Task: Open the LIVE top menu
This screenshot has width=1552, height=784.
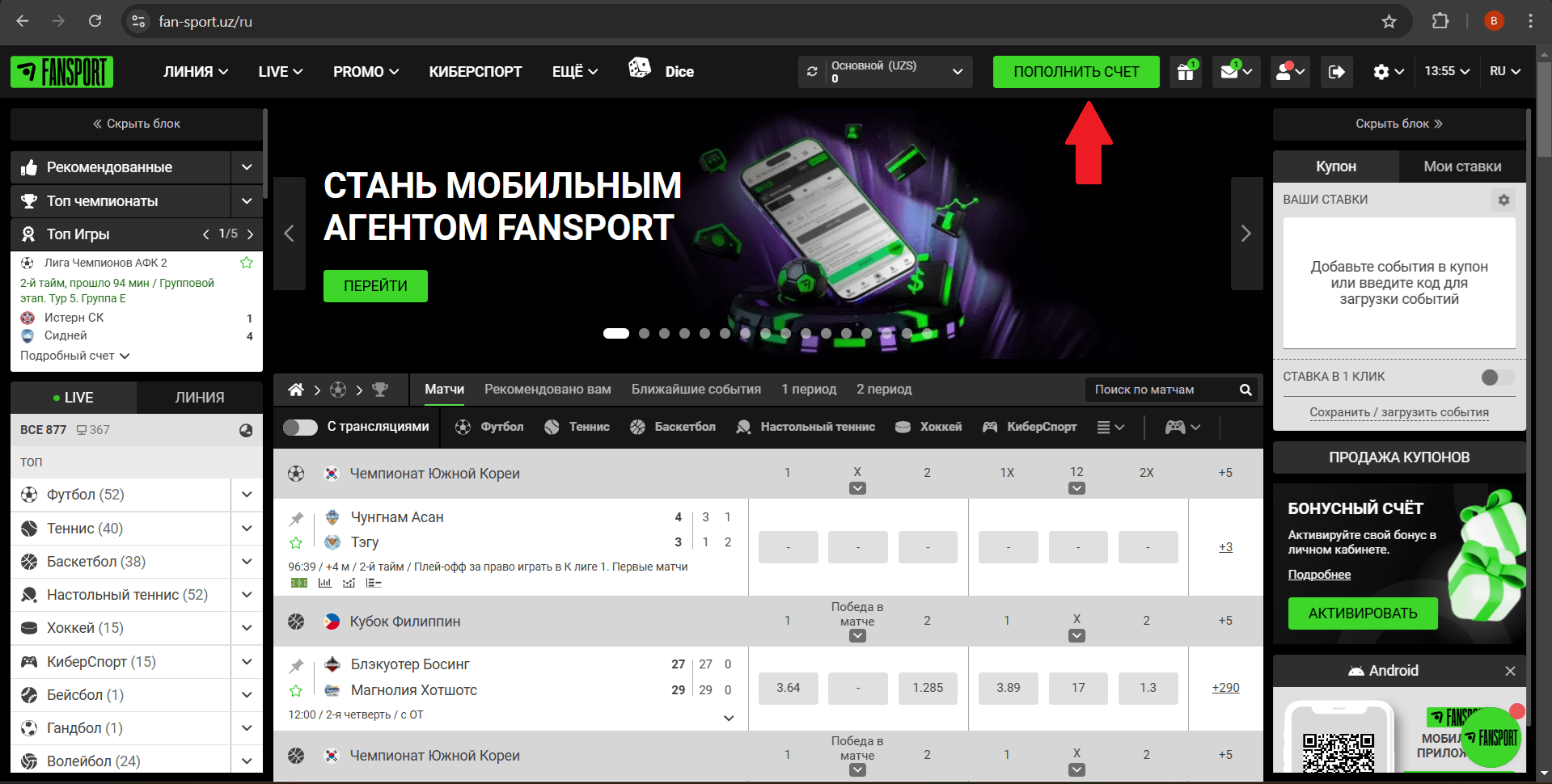Action: coord(281,72)
